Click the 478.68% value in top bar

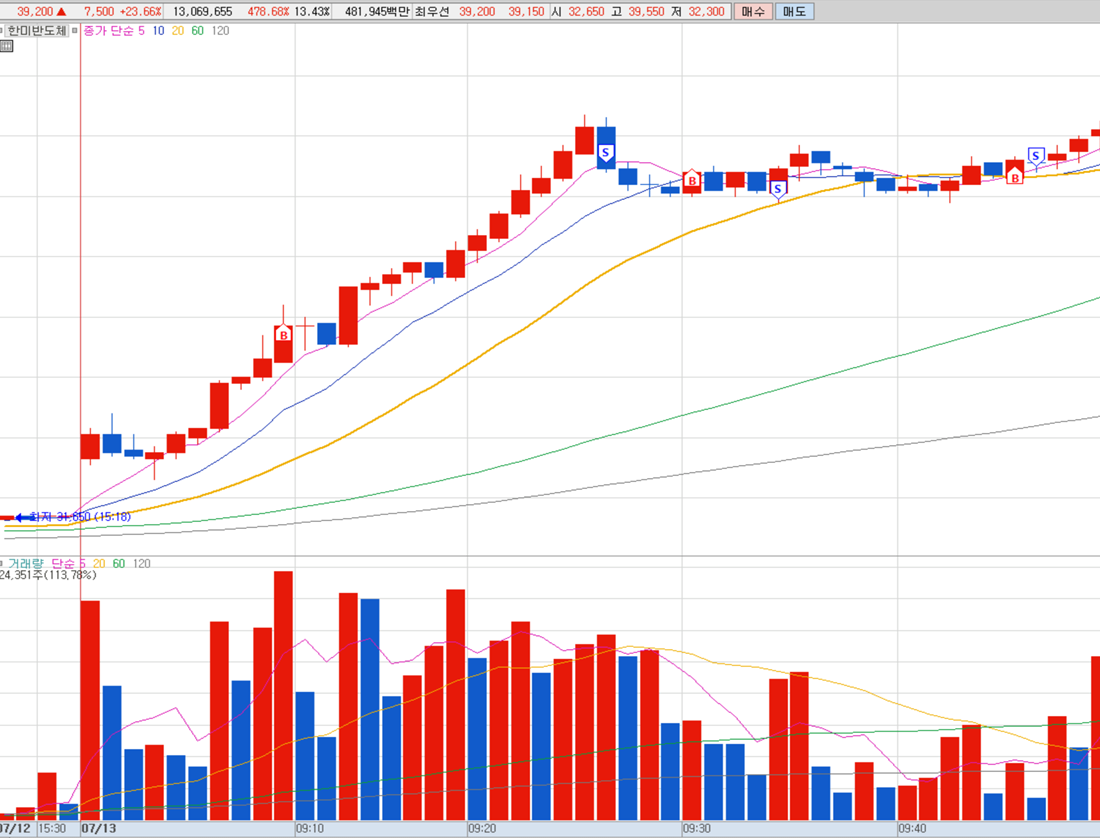(268, 11)
